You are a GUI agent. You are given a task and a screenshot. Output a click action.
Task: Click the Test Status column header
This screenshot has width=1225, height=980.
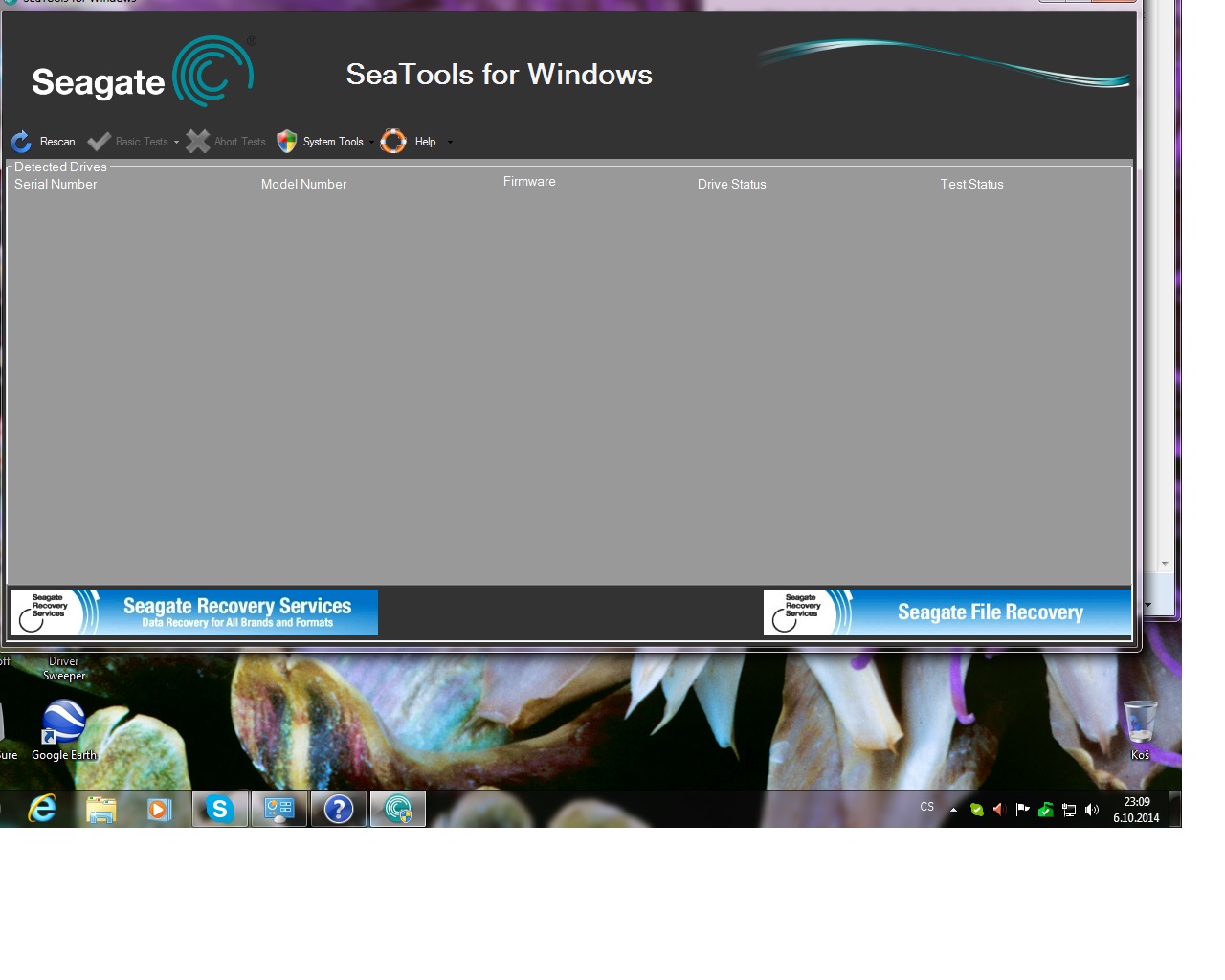tap(971, 184)
